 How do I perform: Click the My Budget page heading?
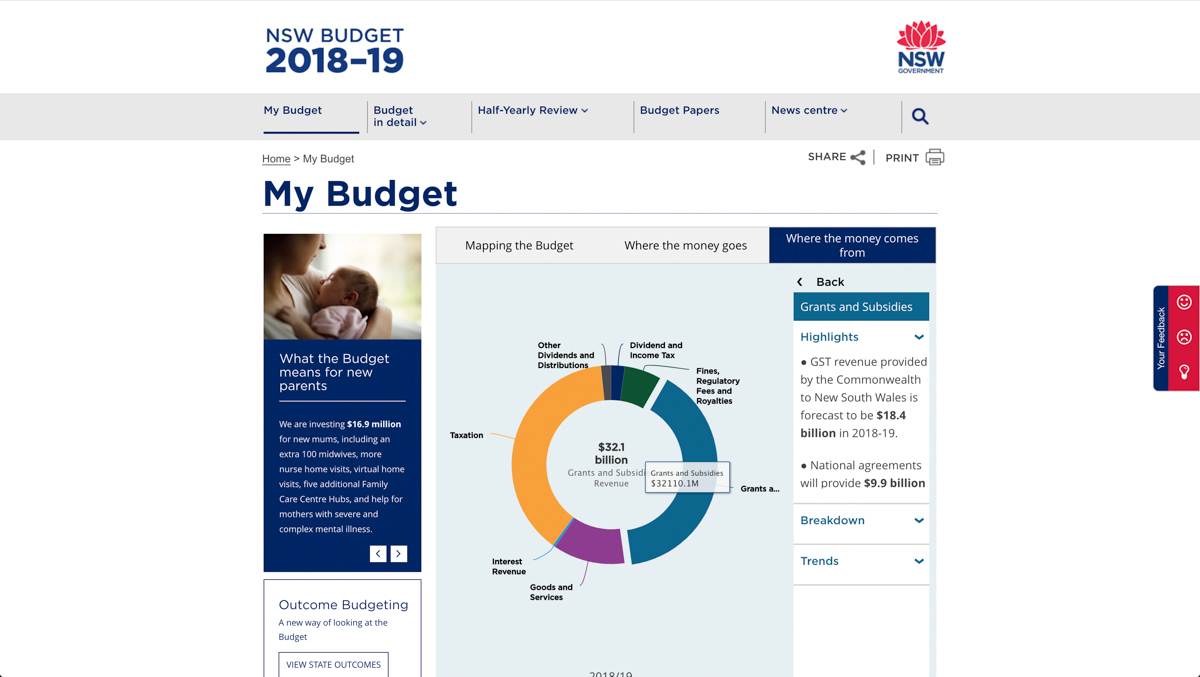point(360,193)
